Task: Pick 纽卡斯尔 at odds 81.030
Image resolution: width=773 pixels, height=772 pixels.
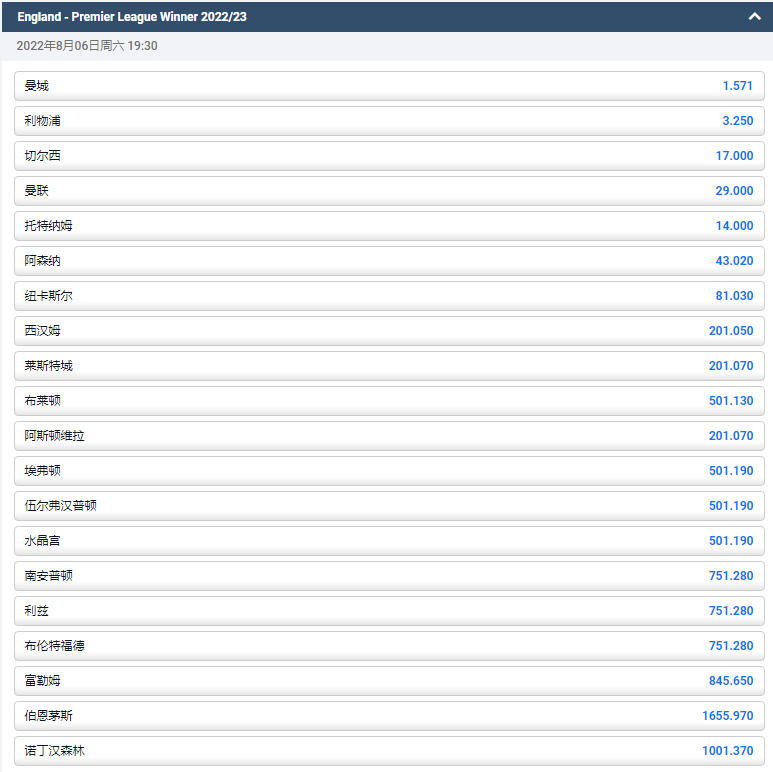Action: (389, 296)
